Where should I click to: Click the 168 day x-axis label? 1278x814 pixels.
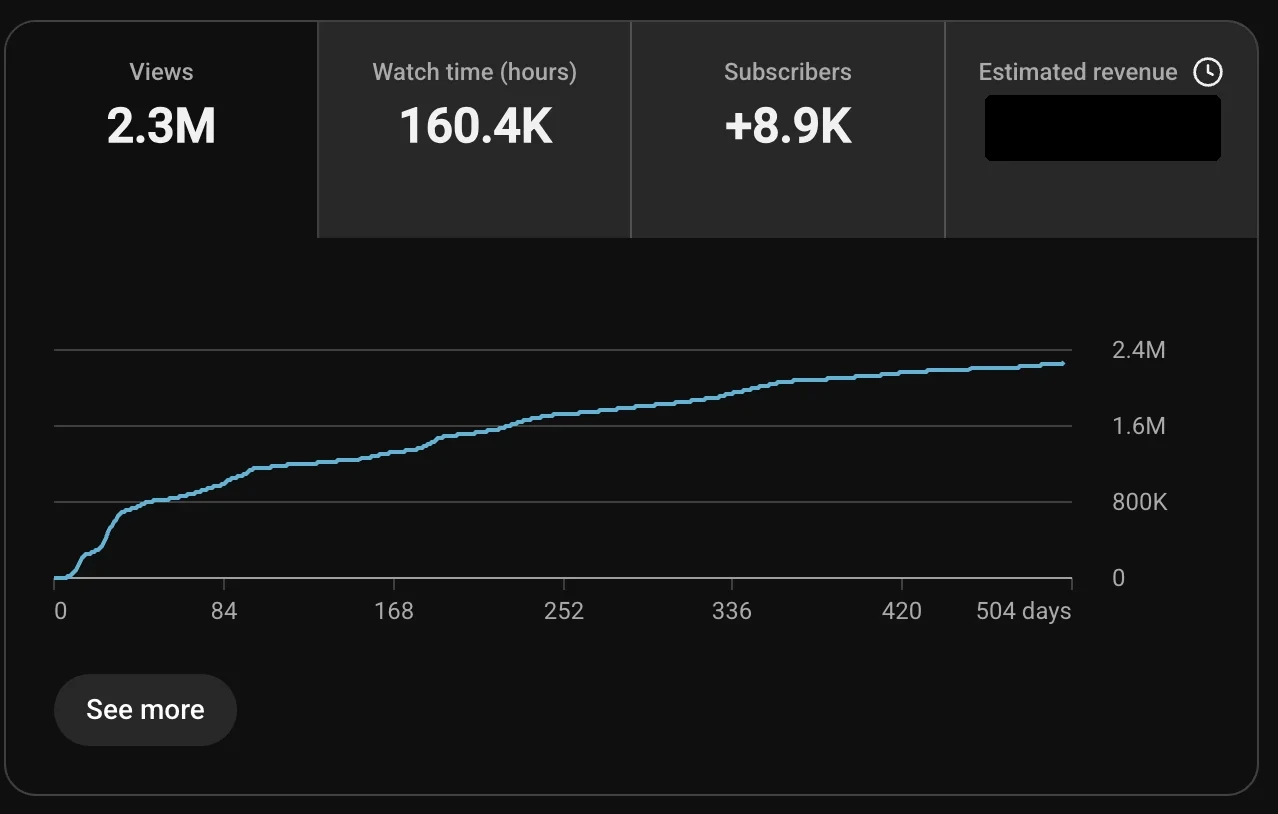394,611
